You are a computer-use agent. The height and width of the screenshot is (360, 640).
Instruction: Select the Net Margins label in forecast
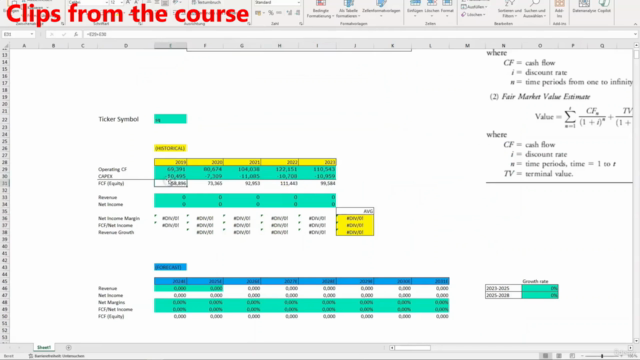tap(111, 302)
